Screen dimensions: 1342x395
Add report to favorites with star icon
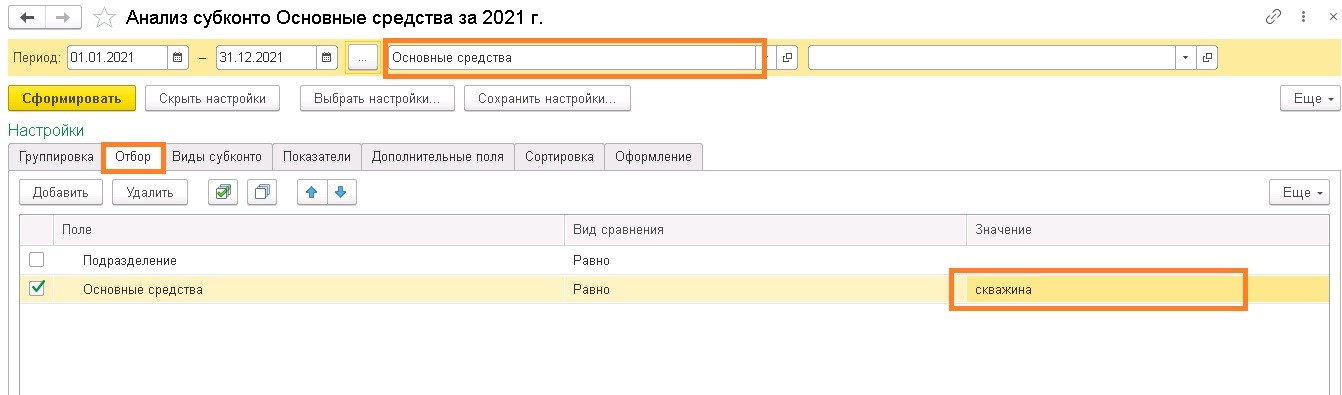pyautogui.click(x=103, y=18)
